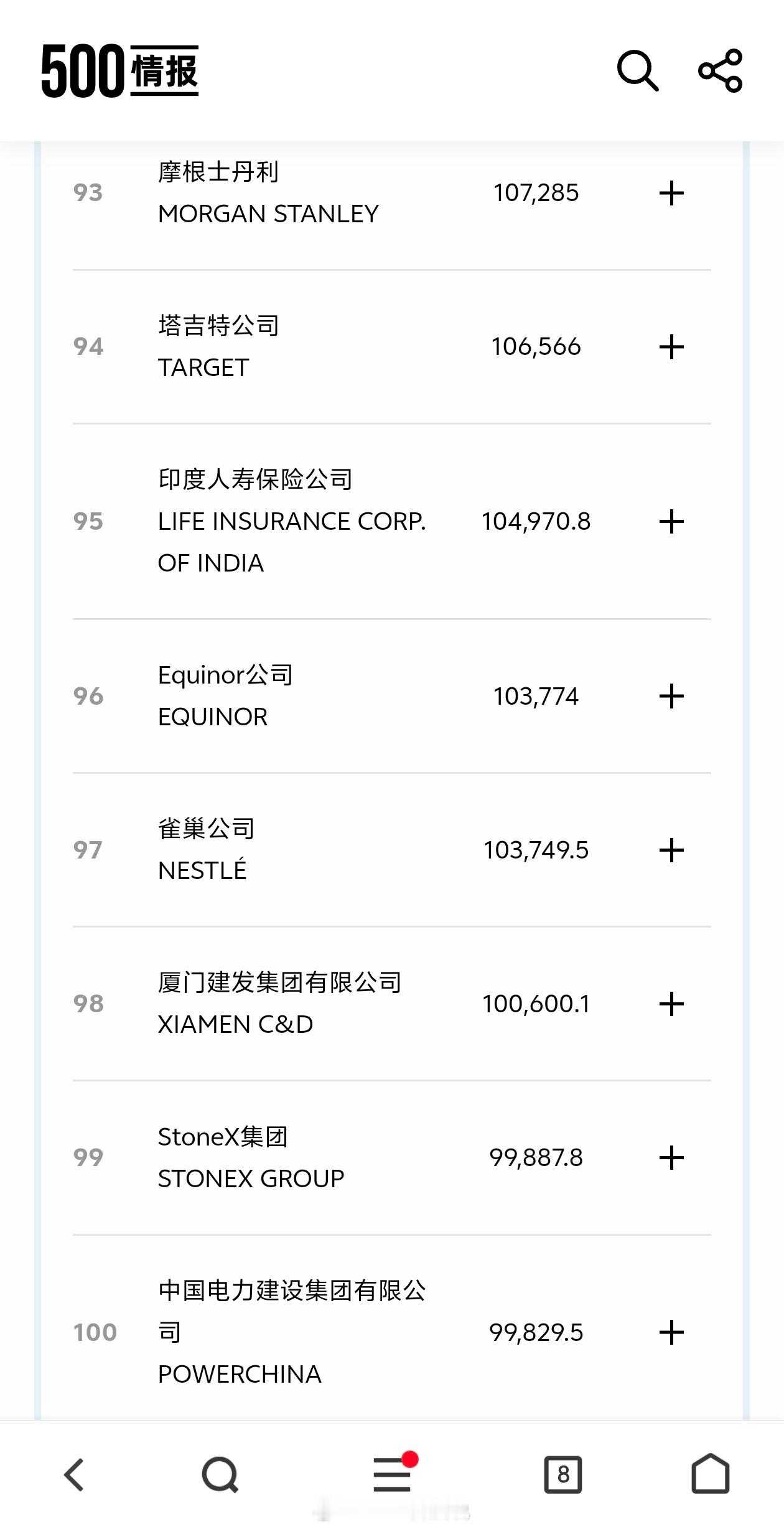Open search via top magnifier icon

(637, 70)
